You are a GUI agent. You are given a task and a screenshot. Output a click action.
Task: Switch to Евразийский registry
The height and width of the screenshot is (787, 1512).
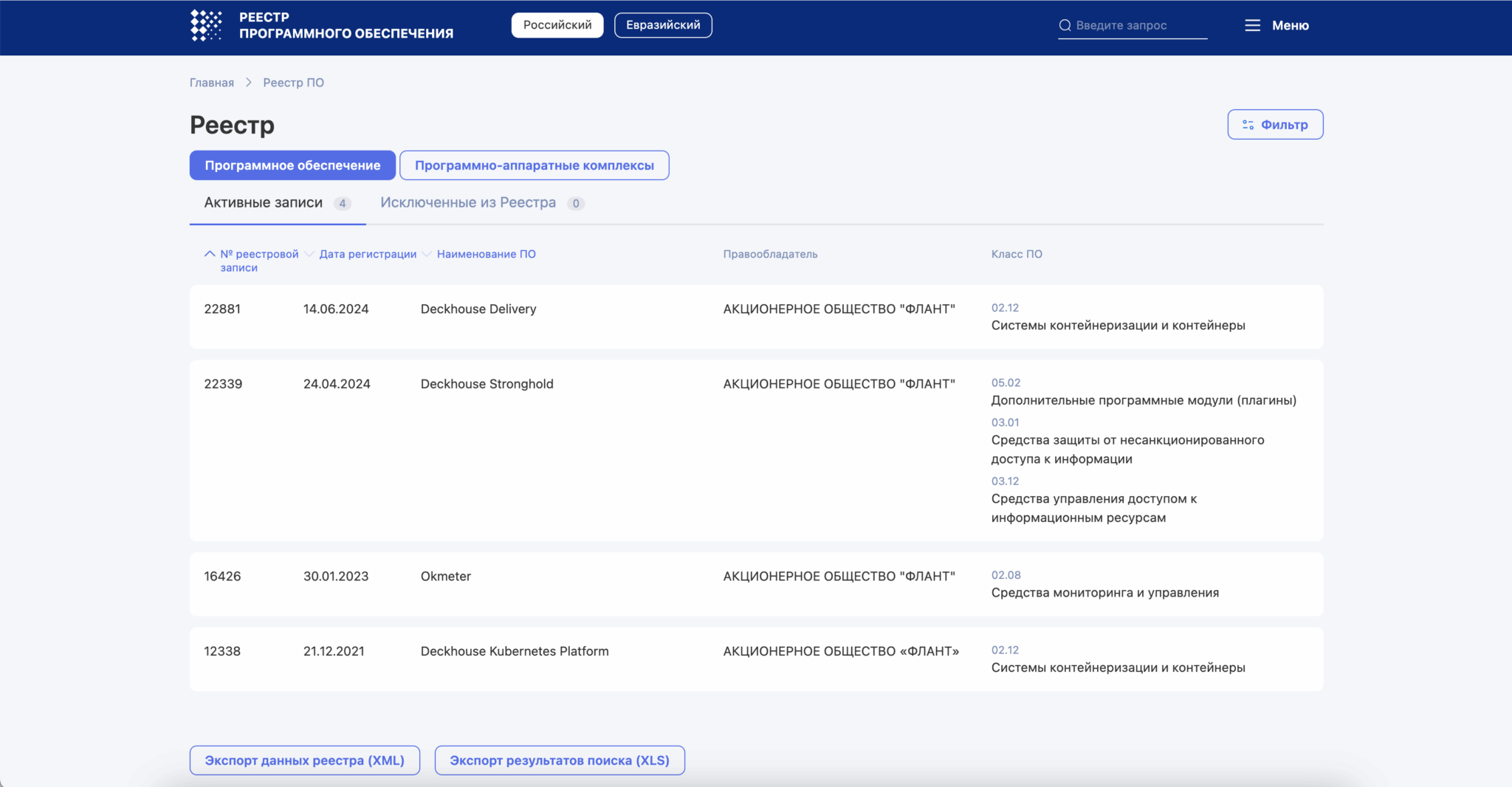pyautogui.click(x=663, y=25)
